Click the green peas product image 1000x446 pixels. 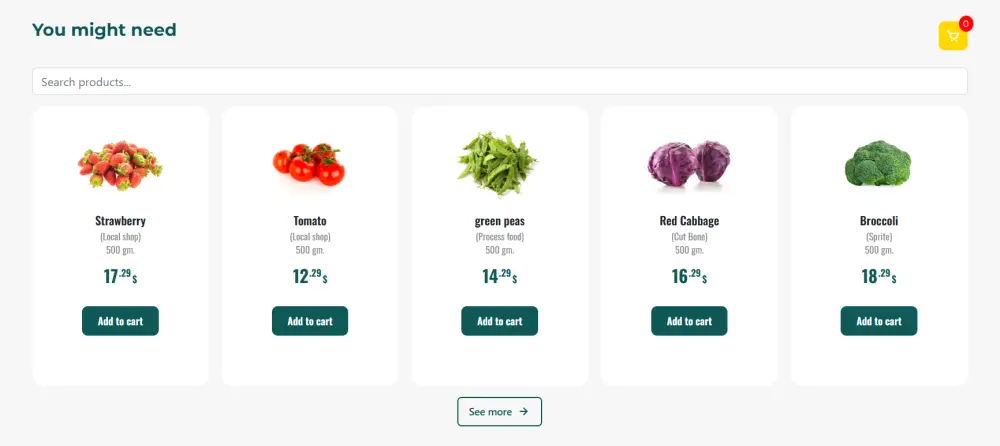[x=499, y=164]
